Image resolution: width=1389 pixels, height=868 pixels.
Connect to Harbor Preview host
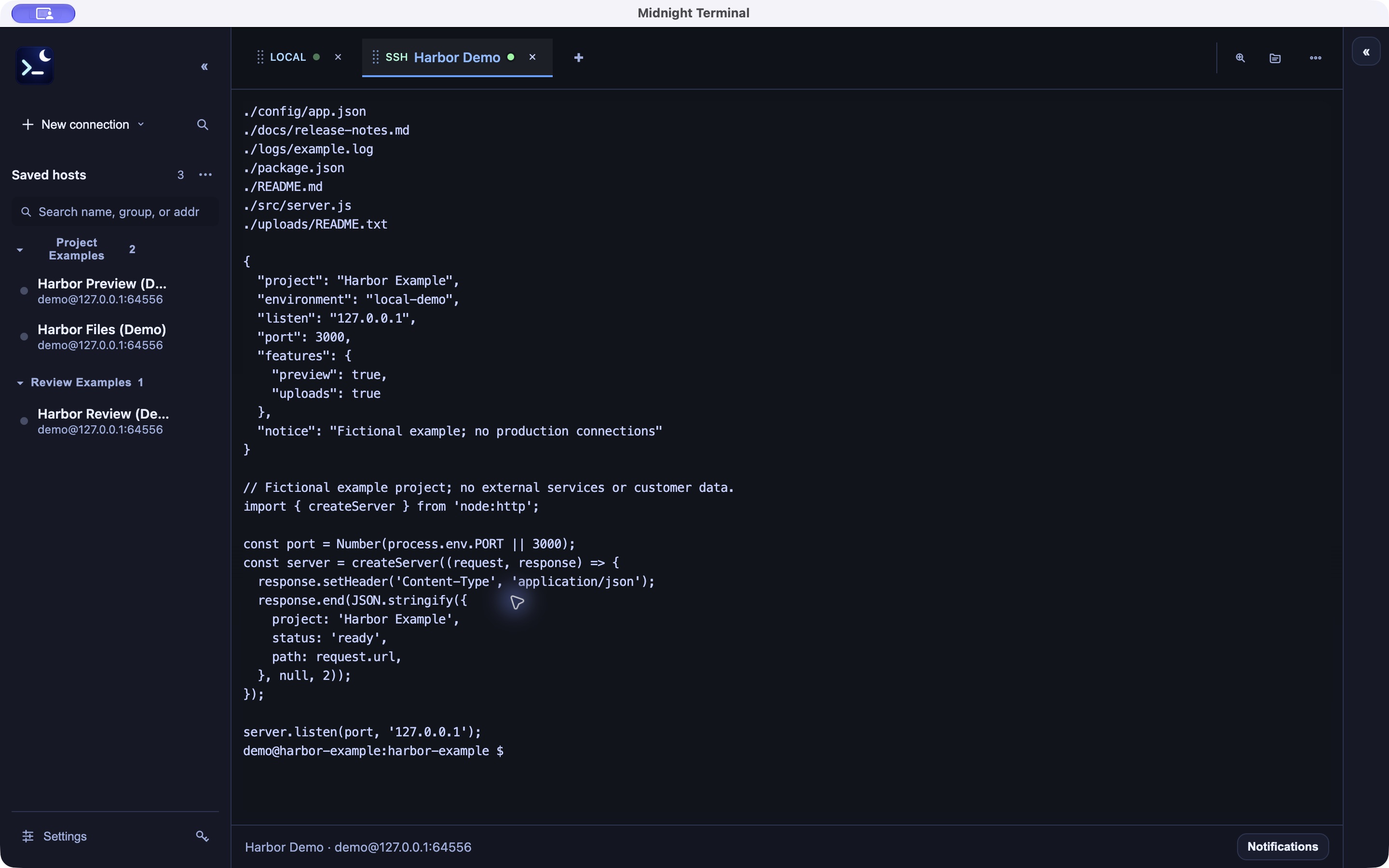(102, 291)
